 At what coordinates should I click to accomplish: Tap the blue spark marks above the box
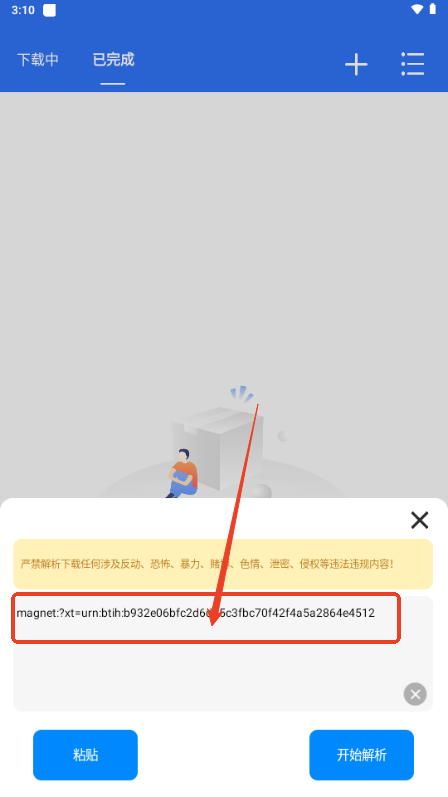coord(242,394)
